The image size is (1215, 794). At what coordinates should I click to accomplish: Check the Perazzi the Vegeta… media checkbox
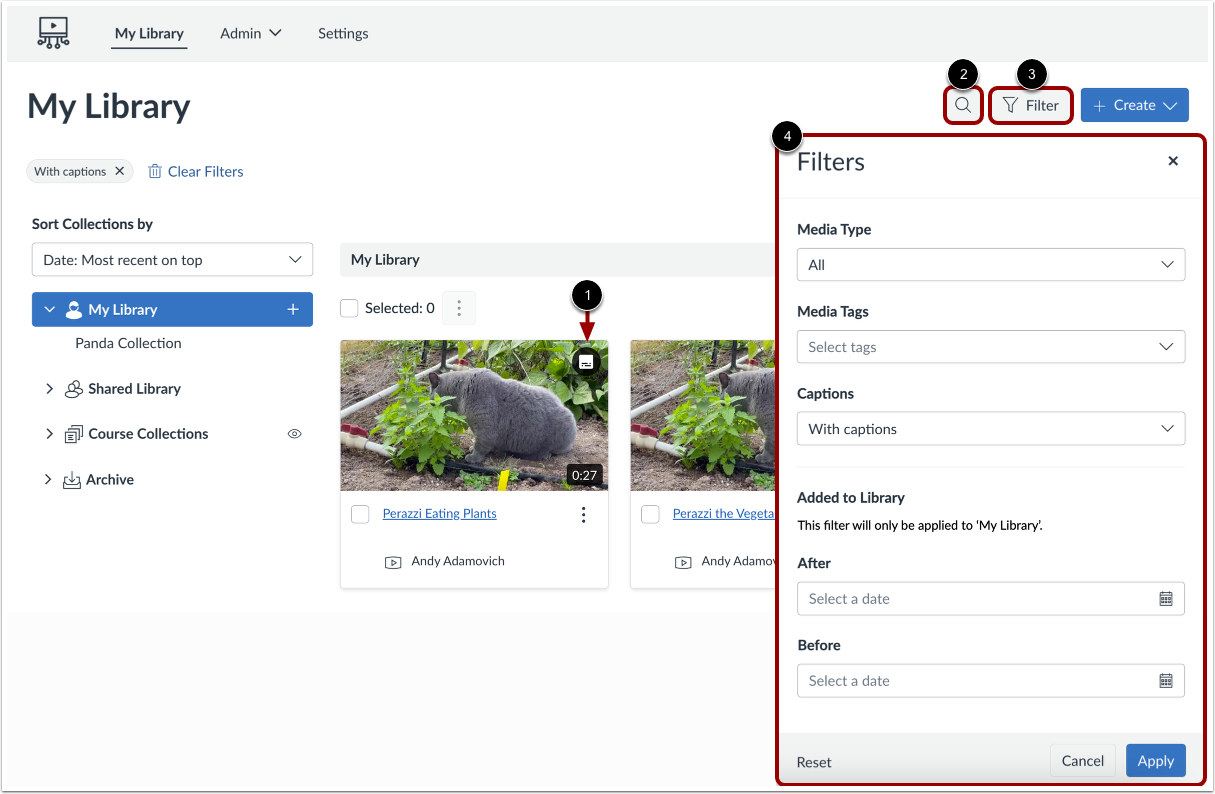click(x=650, y=514)
